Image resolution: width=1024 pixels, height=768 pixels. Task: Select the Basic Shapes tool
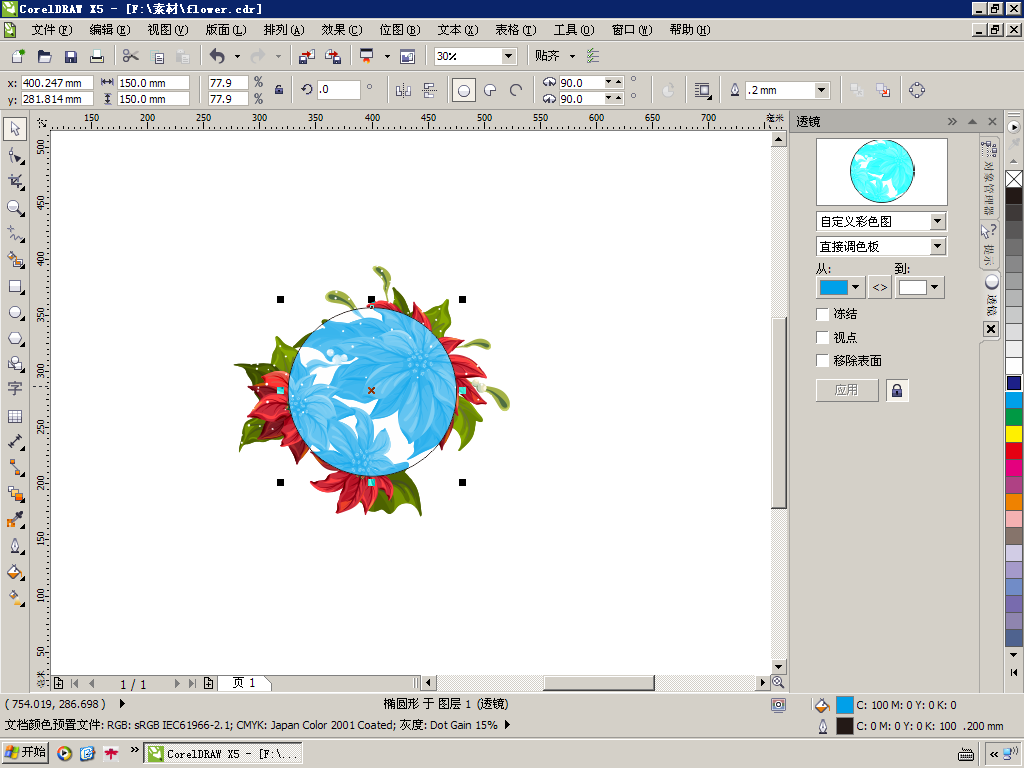[x=15, y=364]
